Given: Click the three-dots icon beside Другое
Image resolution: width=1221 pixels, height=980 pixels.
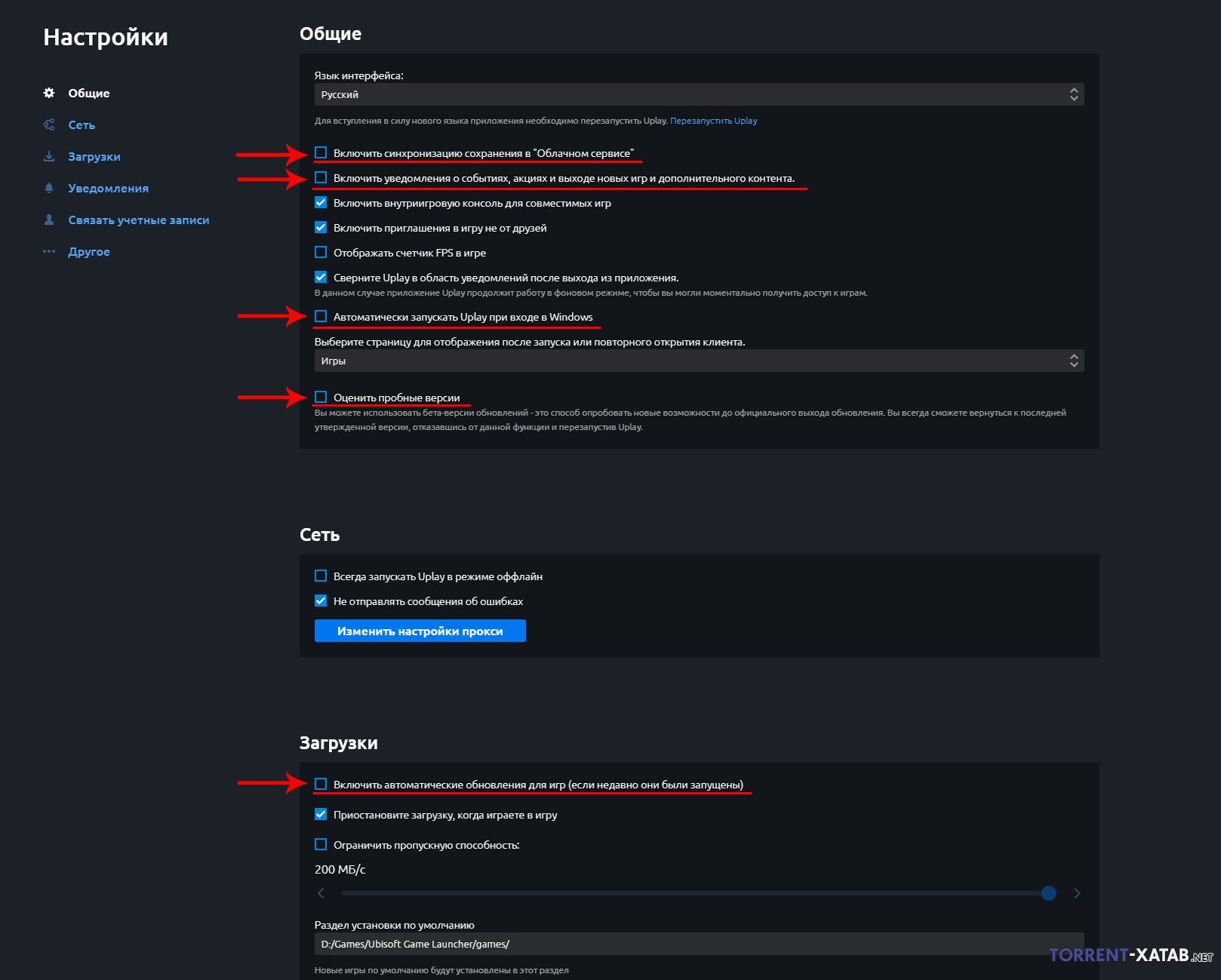Looking at the screenshot, I should pos(49,251).
